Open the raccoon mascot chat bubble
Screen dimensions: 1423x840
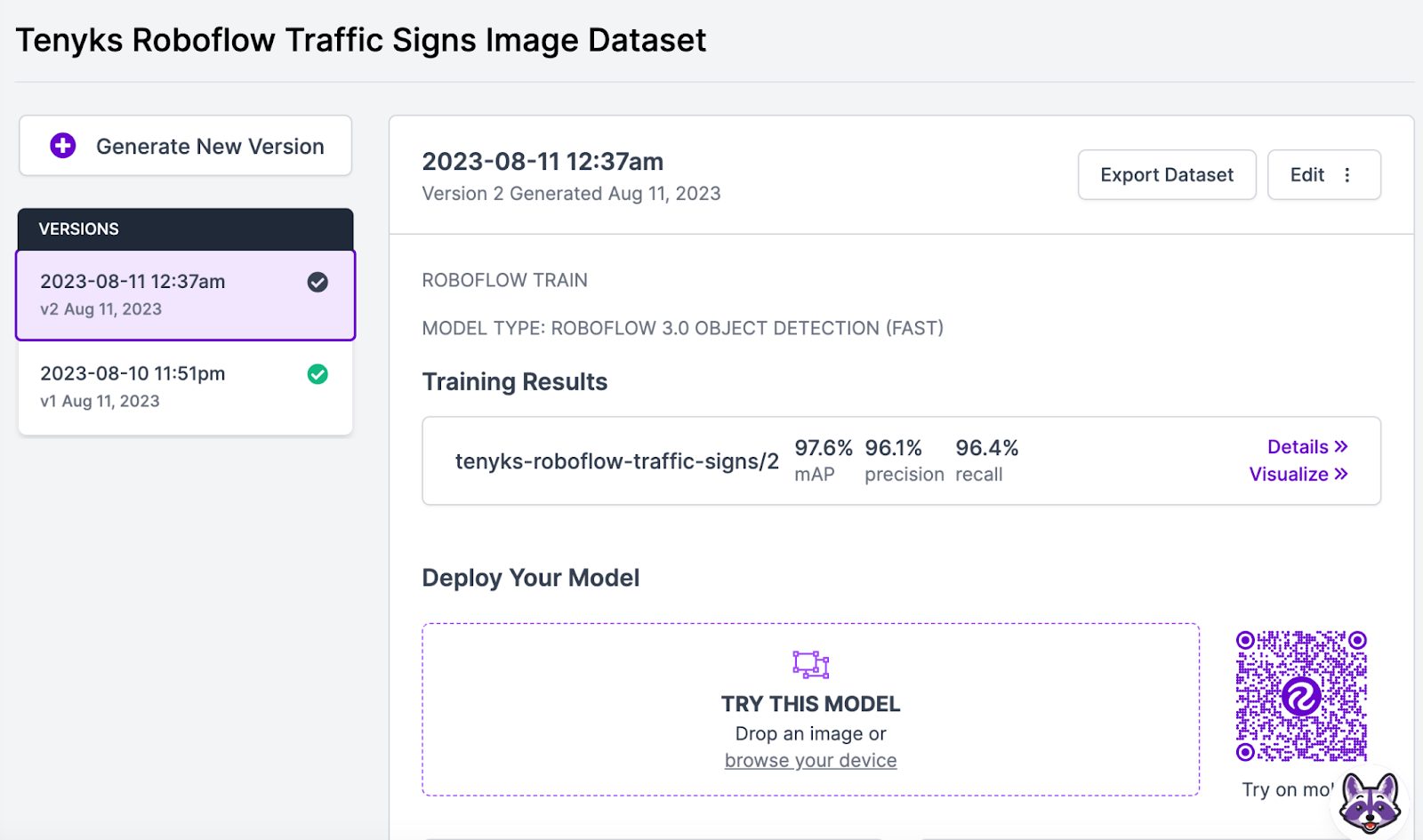coord(1371,803)
